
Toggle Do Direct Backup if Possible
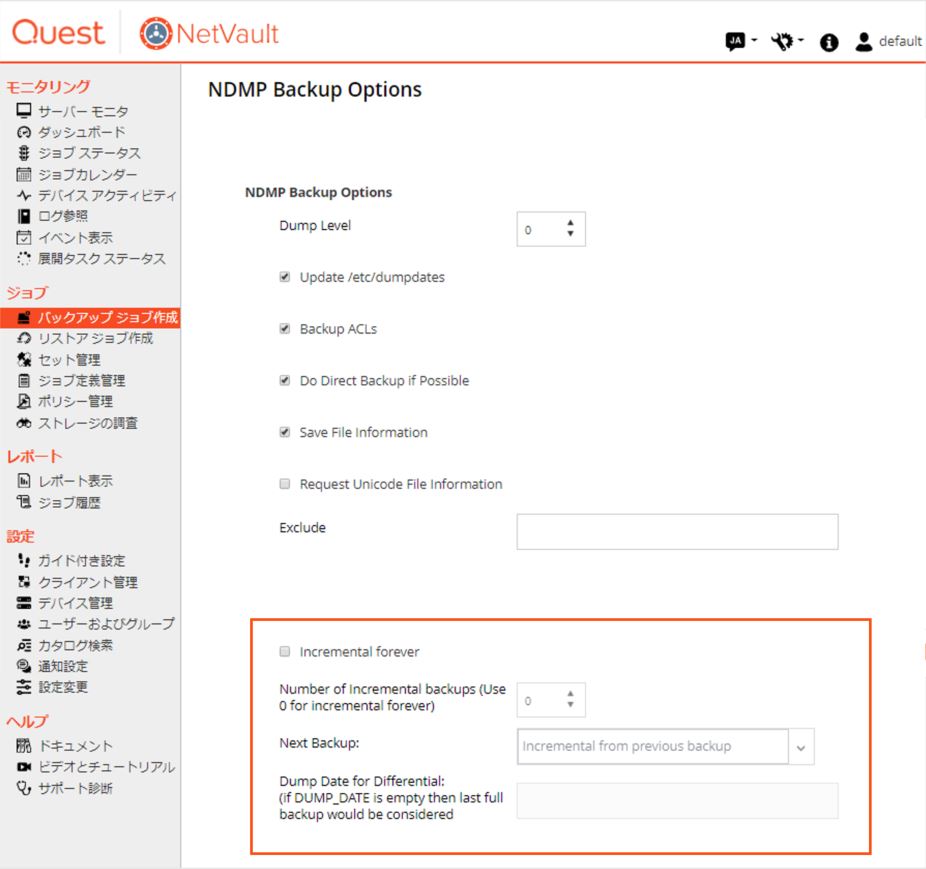(x=285, y=380)
